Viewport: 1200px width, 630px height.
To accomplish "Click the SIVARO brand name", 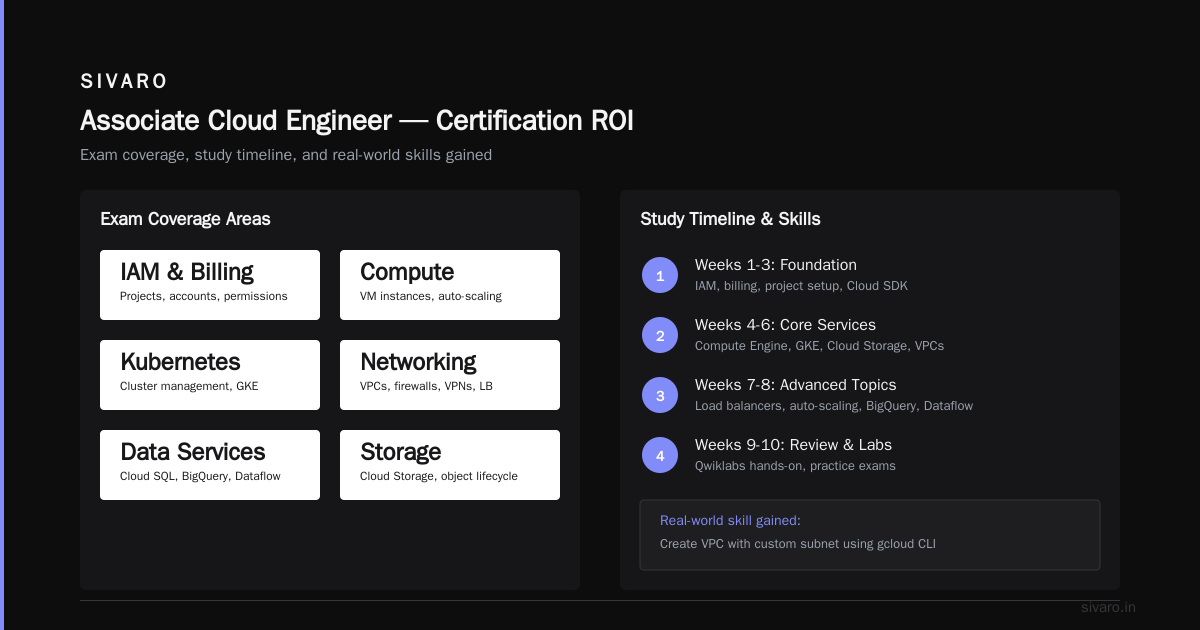I will pos(124,81).
